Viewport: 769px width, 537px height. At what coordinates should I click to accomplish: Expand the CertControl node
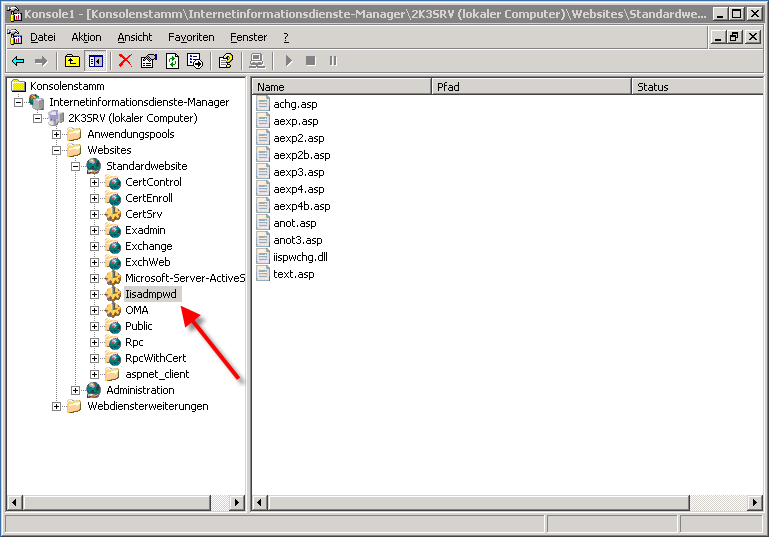pyautogui.click(x=95, y=182)
